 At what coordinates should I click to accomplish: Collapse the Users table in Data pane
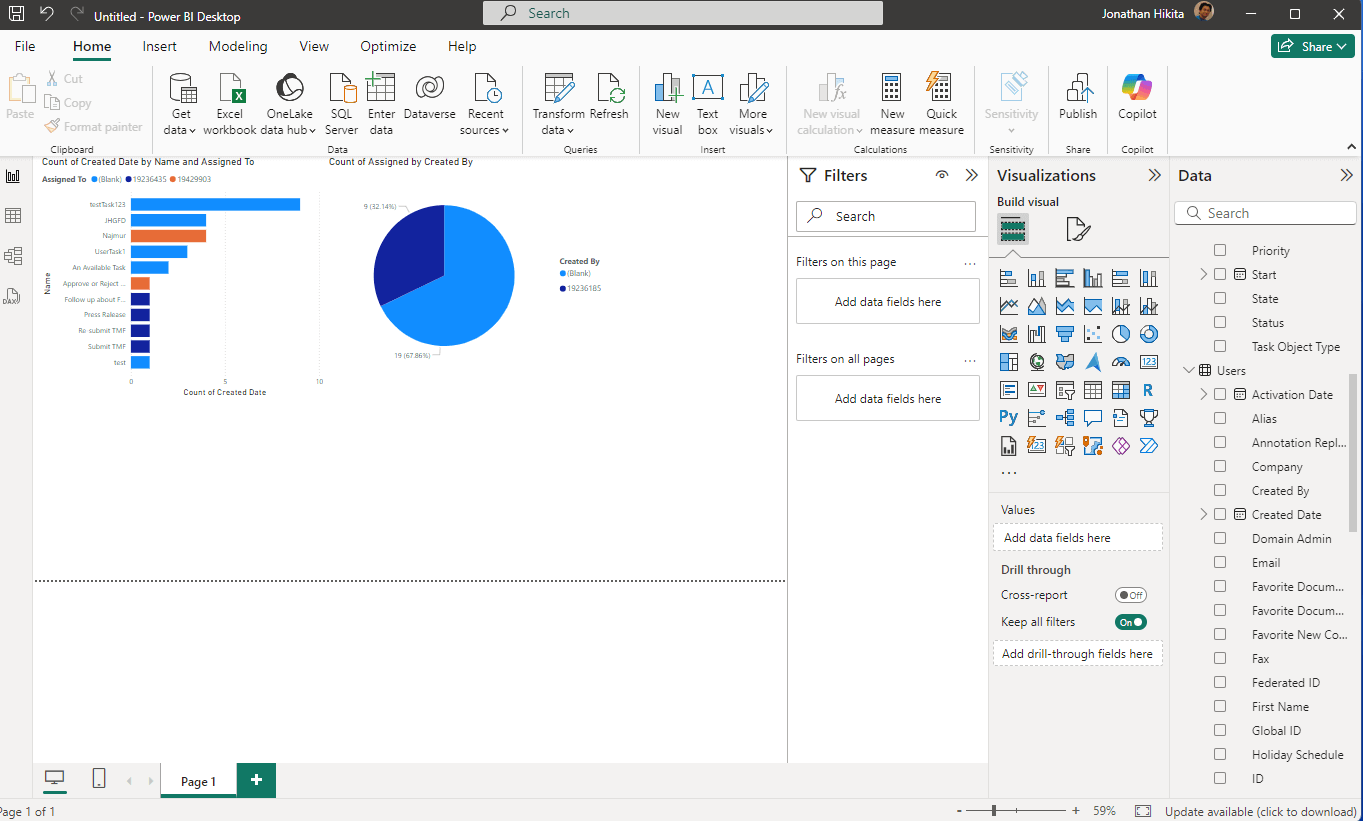(1188, 371)
